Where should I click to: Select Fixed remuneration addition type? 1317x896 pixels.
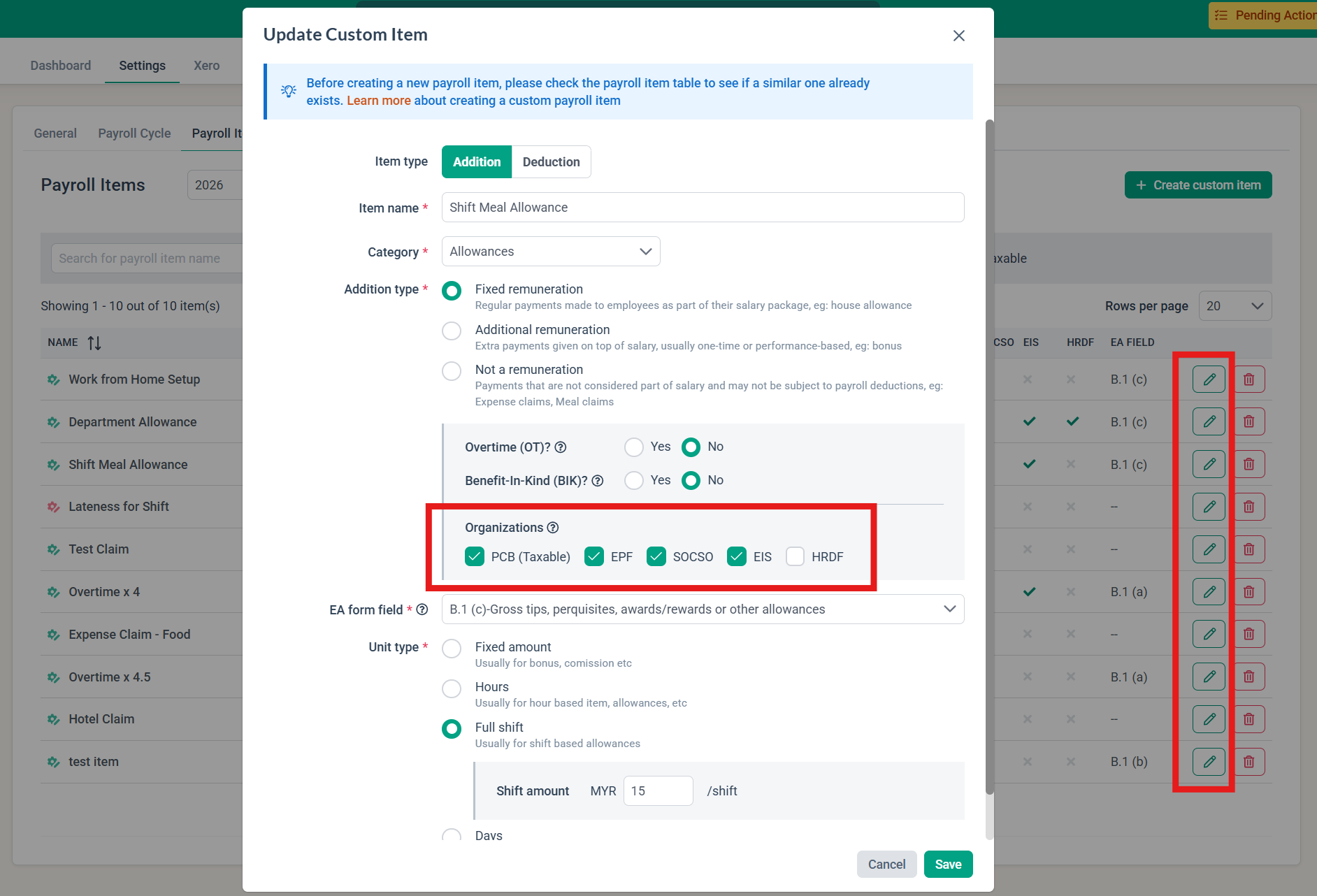pyautogui.click(x=452, y=291)
